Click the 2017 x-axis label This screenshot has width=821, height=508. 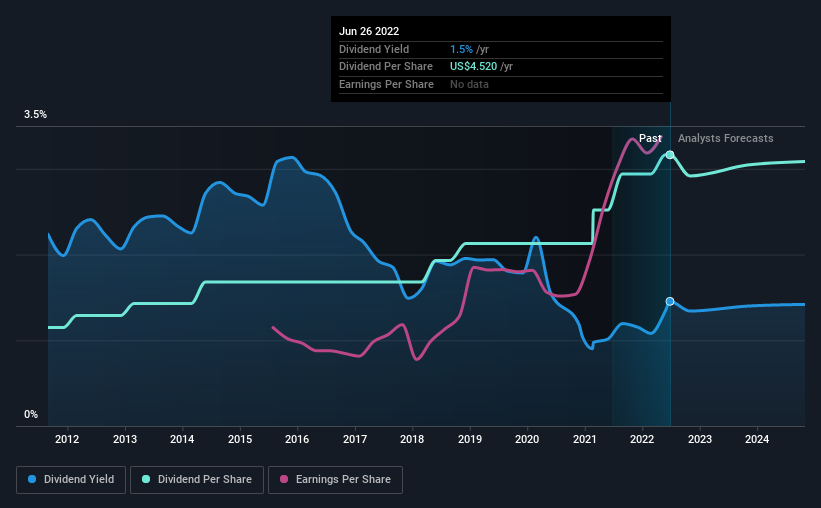pos(354,439)
